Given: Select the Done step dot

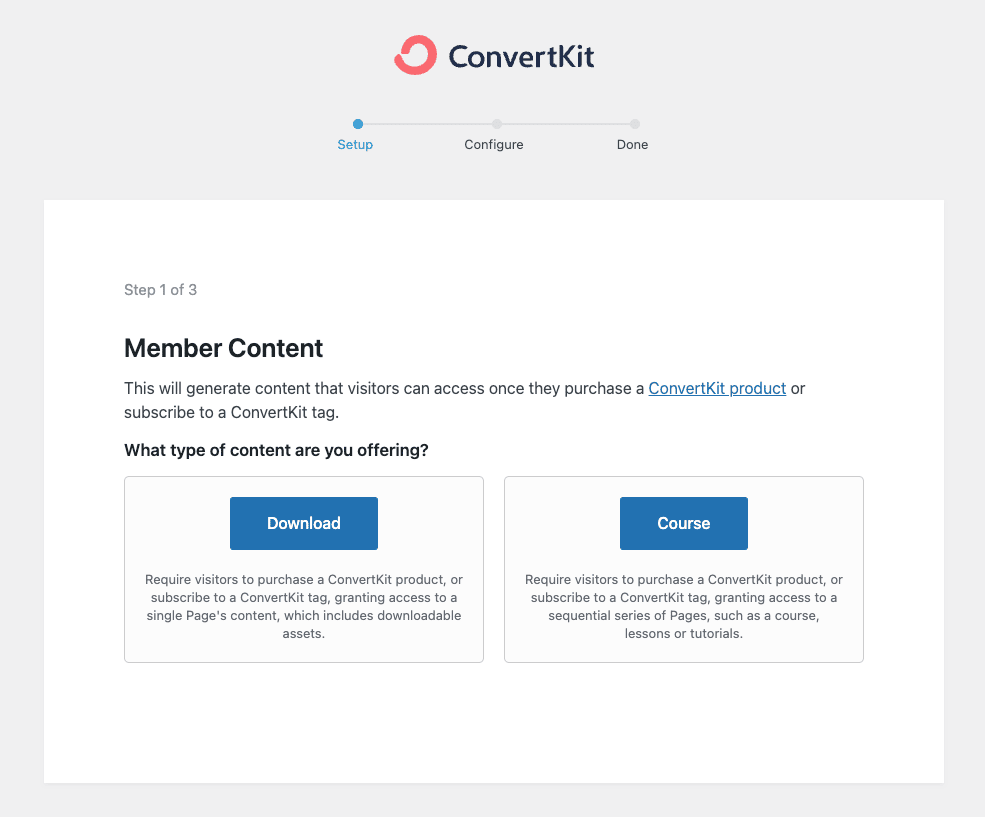Looking at the screenshot, I should [635, 124].
